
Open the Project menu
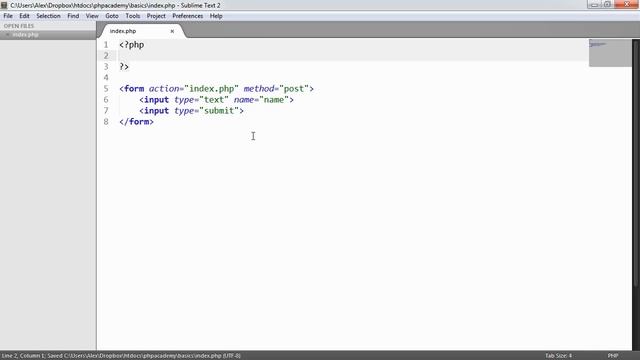pyautogui.click(x=156, y=16)
